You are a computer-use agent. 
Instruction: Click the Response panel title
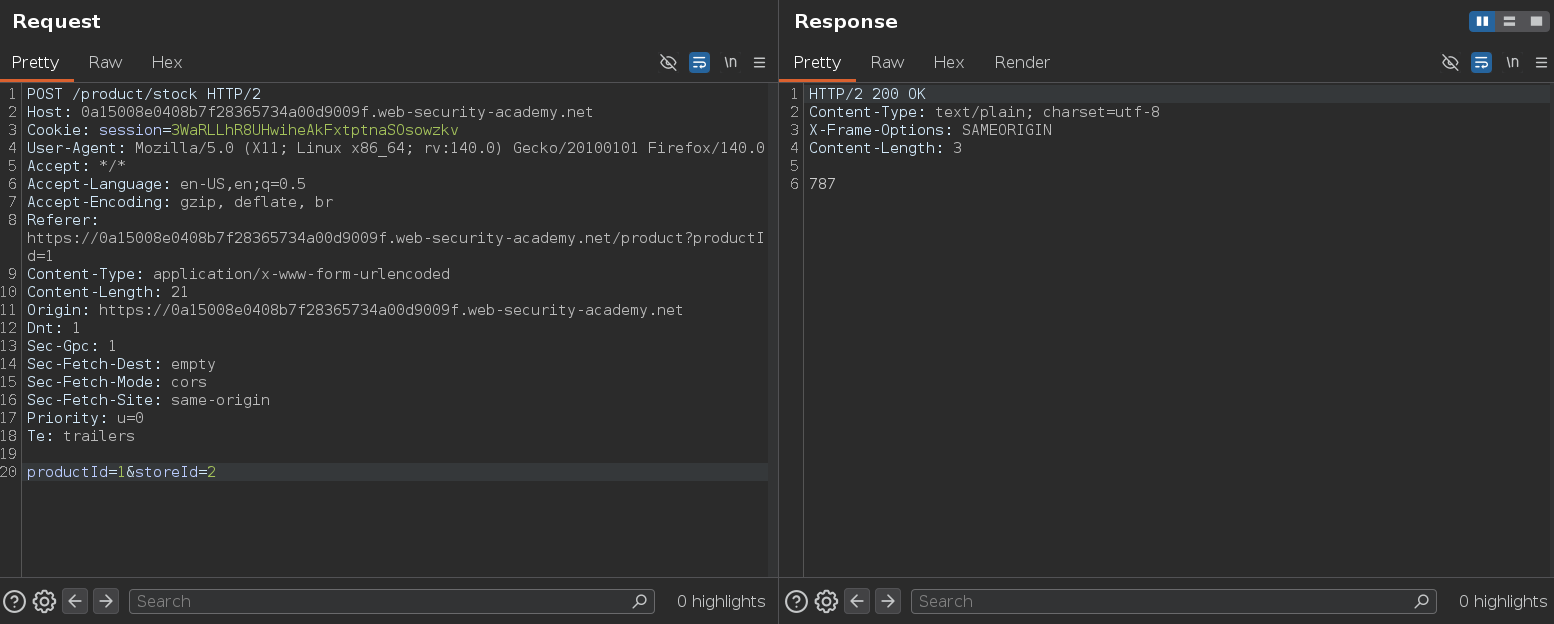pyautogui.click(x=846, y=21)
